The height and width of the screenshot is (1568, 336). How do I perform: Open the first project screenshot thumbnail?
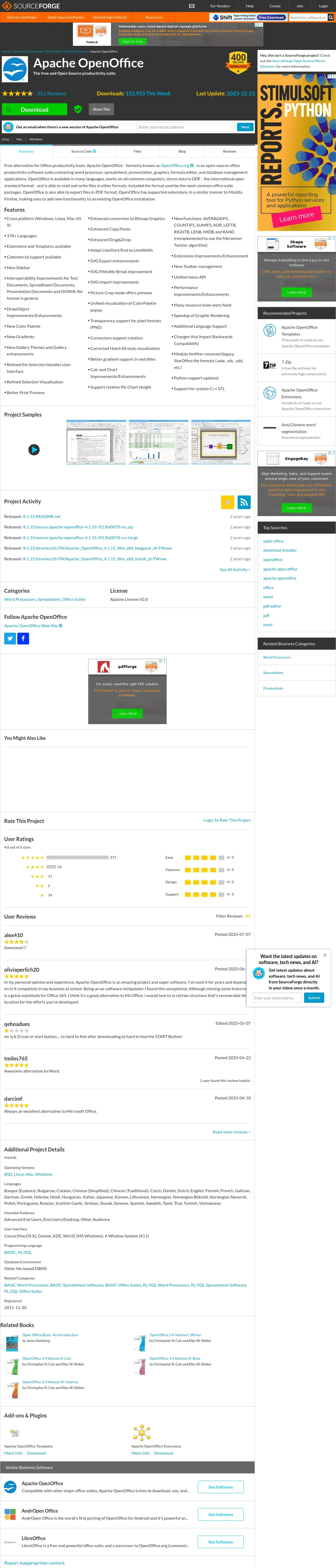(96, 442)
